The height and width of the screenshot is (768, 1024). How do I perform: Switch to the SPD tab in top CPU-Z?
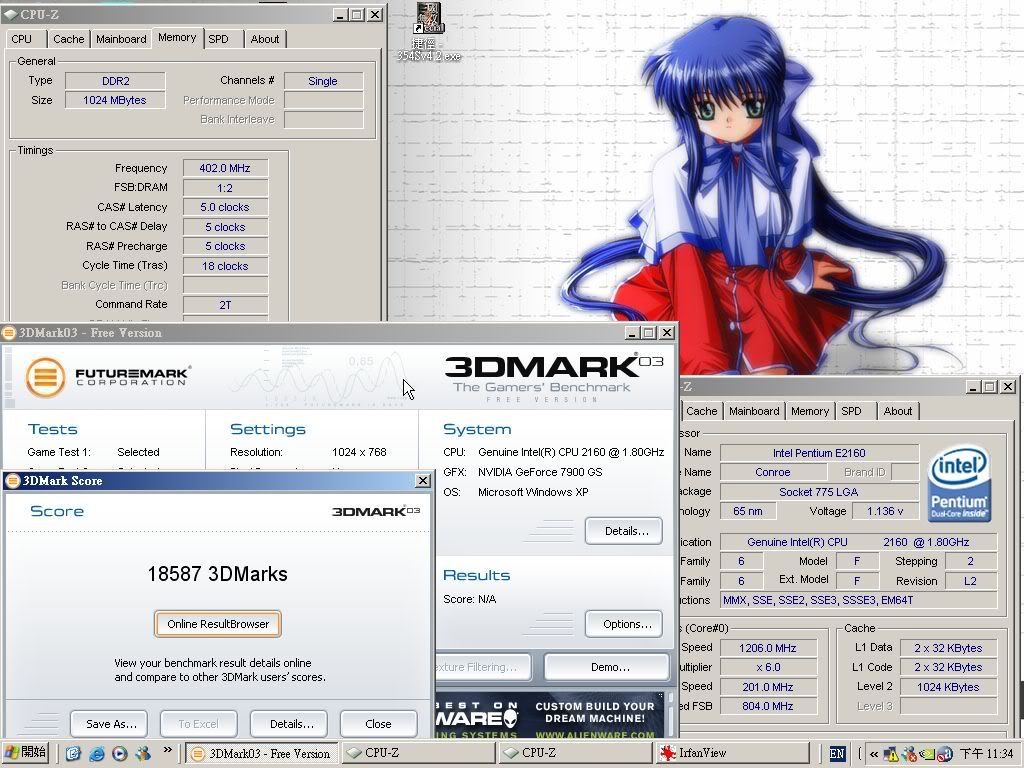(x=218, y=39)
